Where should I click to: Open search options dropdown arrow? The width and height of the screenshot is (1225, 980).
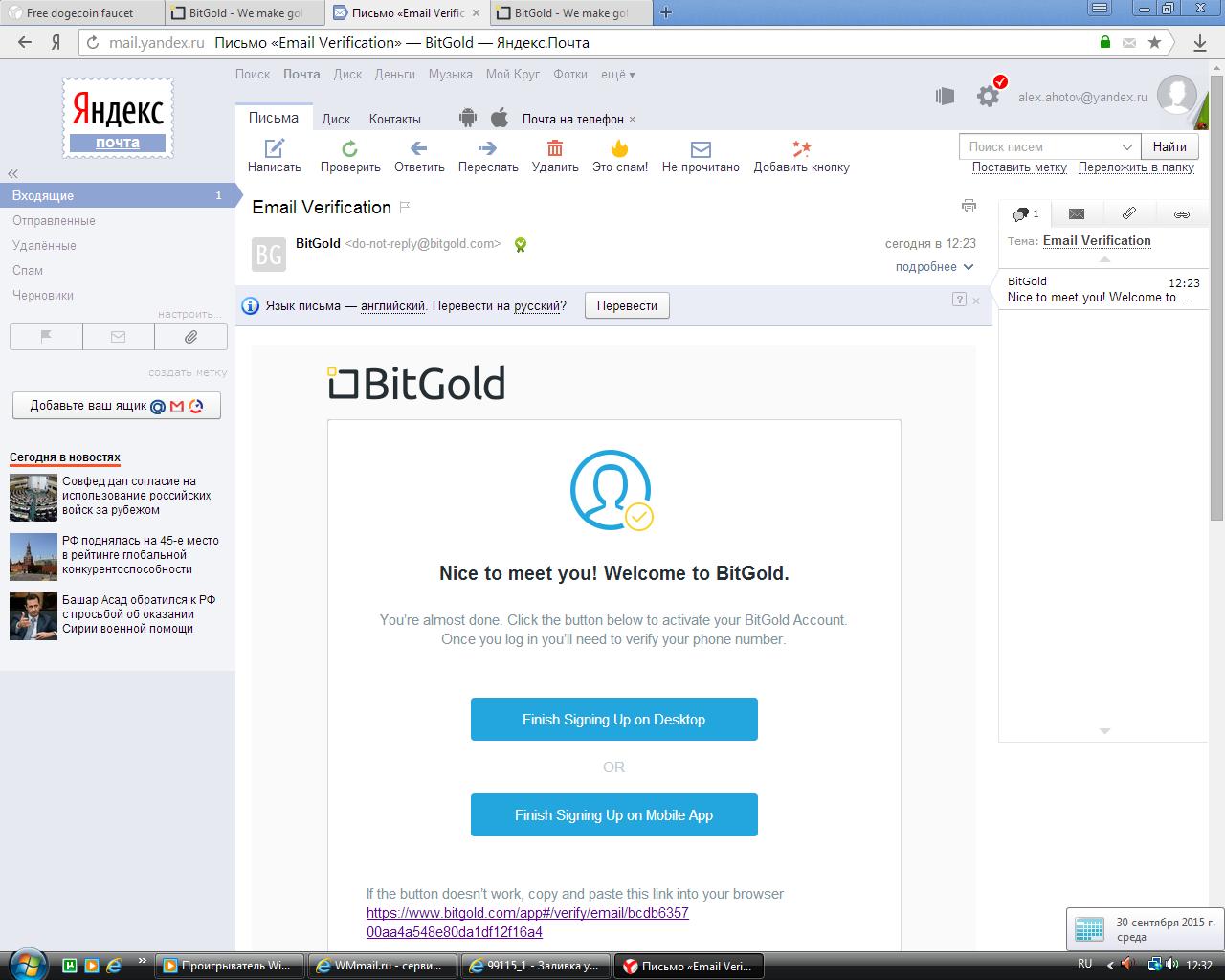(1126, 146)
